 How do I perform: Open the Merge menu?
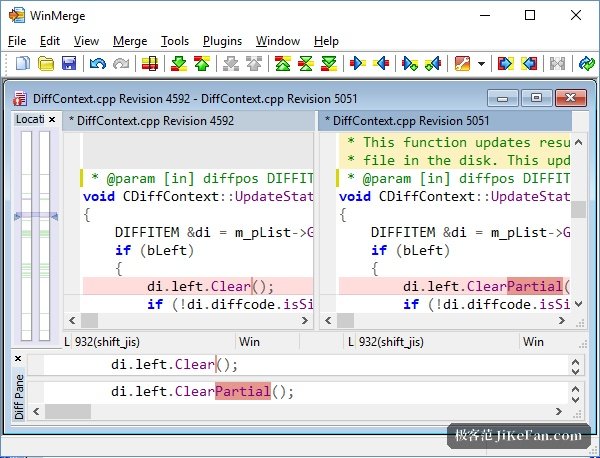point(130,41)
